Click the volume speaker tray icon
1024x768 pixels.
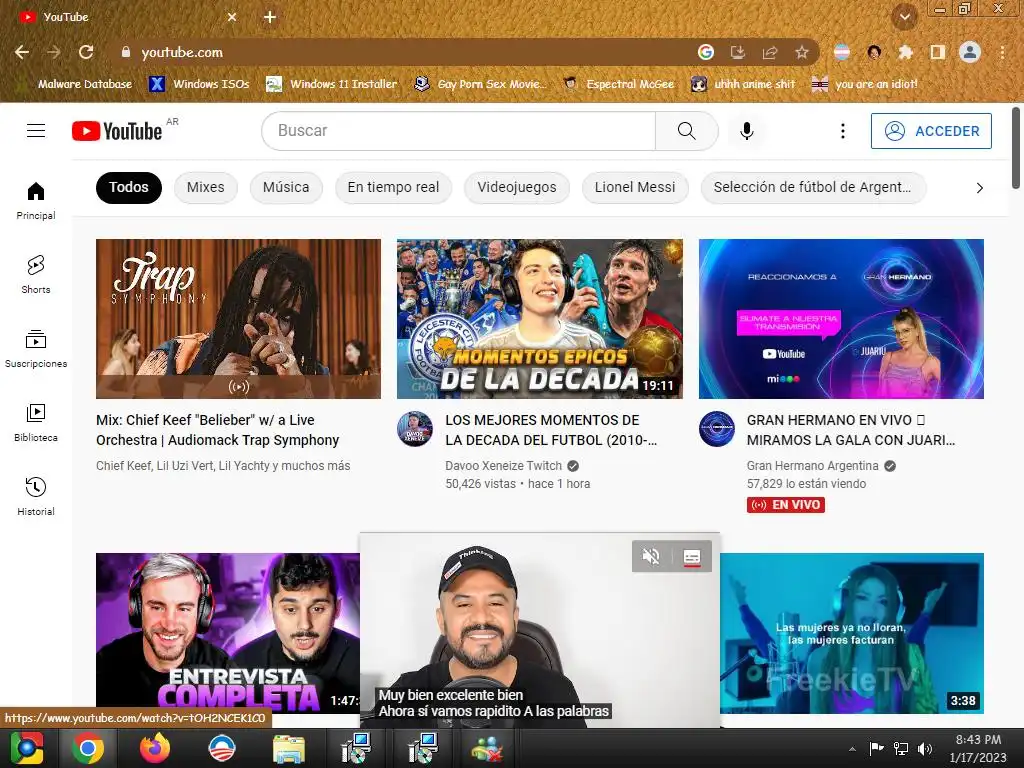coord(925,748)
